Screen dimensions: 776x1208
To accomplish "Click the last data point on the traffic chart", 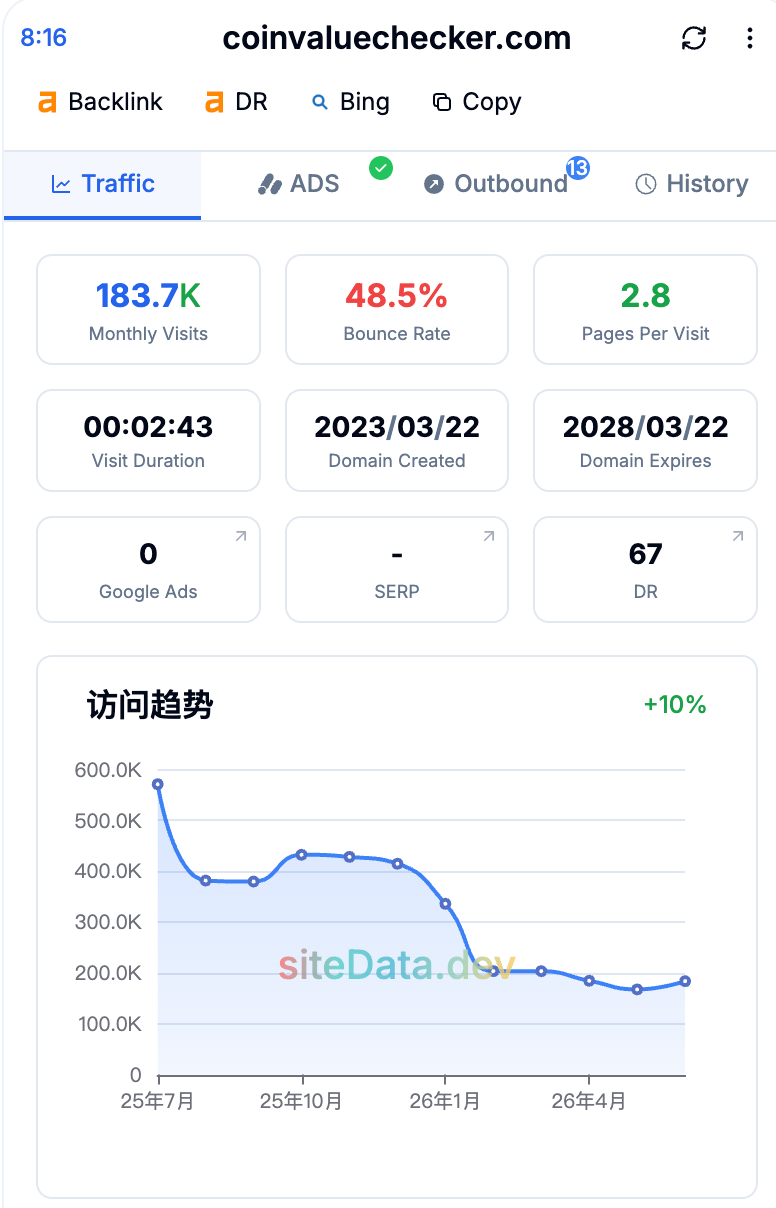I will point(685,981).
